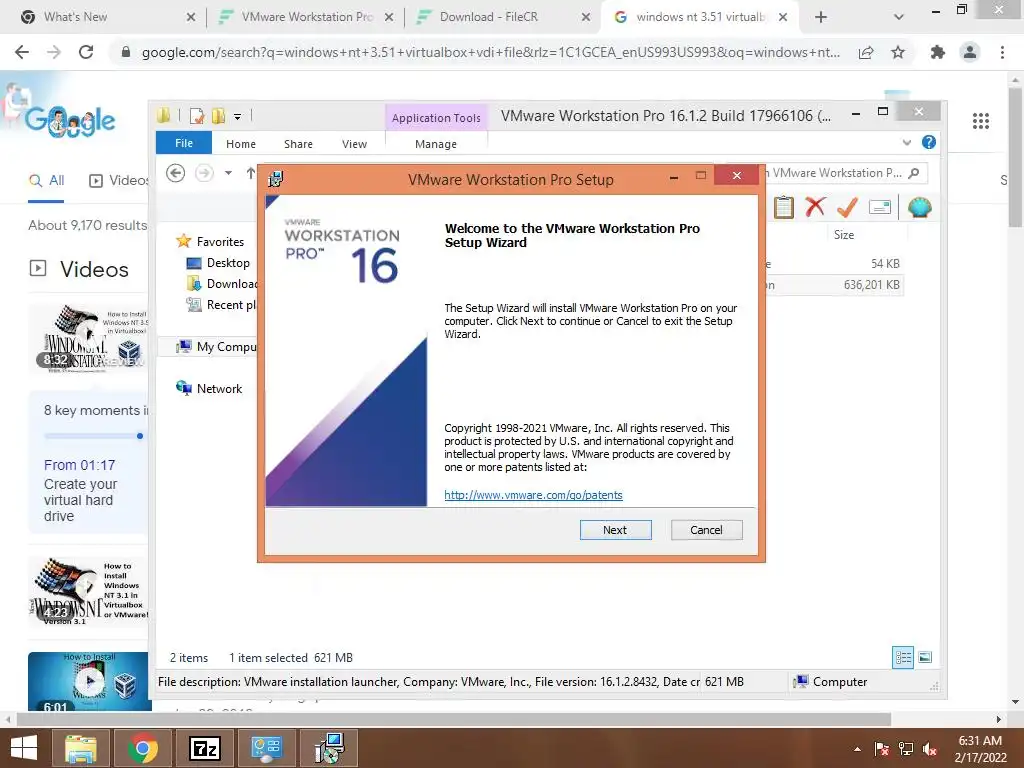Screen dimensions: 1024x768
Task: Click the Explorer search magnifier icon
Action: 914,173
